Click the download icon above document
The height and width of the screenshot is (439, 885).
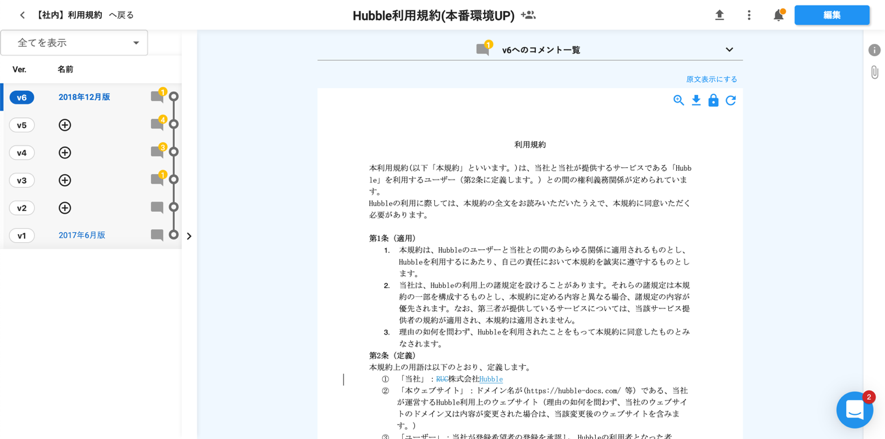point(696,100)
